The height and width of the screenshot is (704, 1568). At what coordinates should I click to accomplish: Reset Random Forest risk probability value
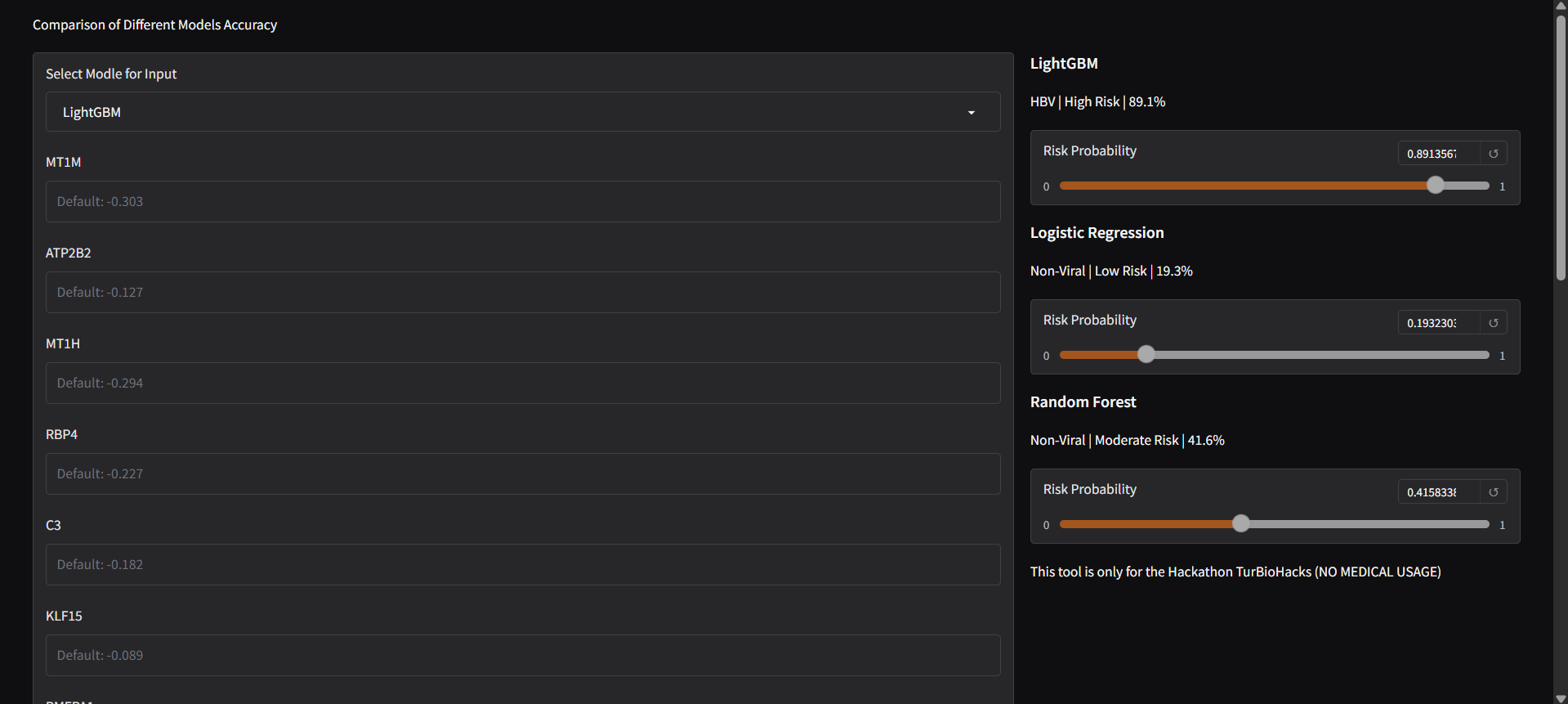click(1494, 492)
